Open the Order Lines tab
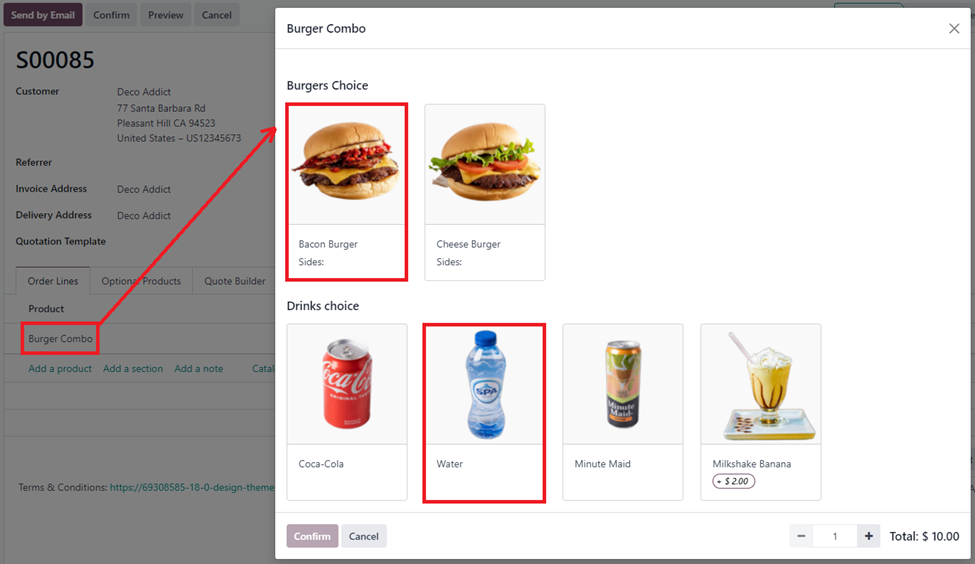 coord(53,281)
